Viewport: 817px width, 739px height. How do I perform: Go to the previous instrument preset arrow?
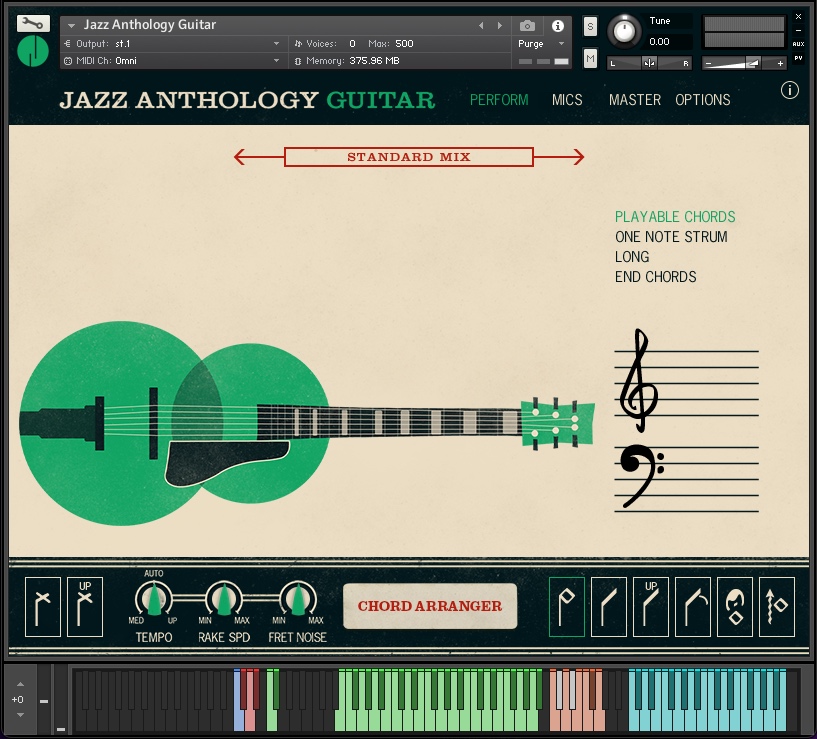point(481,25)
